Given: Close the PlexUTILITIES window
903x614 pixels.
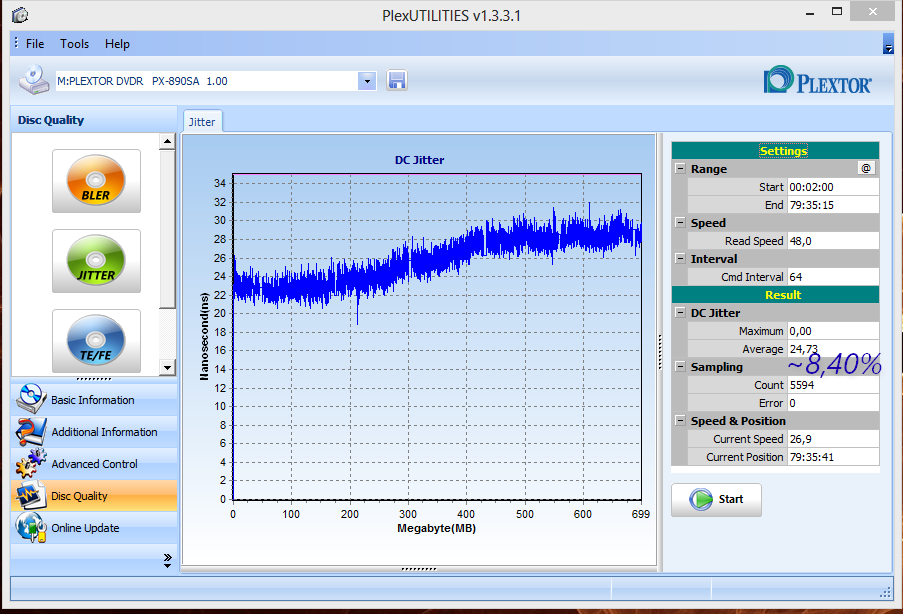Looking at the screenshot, I should pos(872,12).
